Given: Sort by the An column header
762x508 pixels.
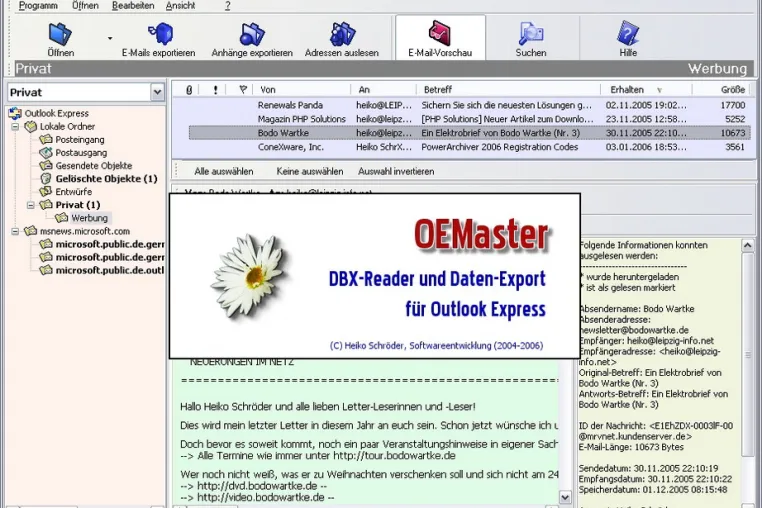Looking at the screenshot, I should [384, 90].
